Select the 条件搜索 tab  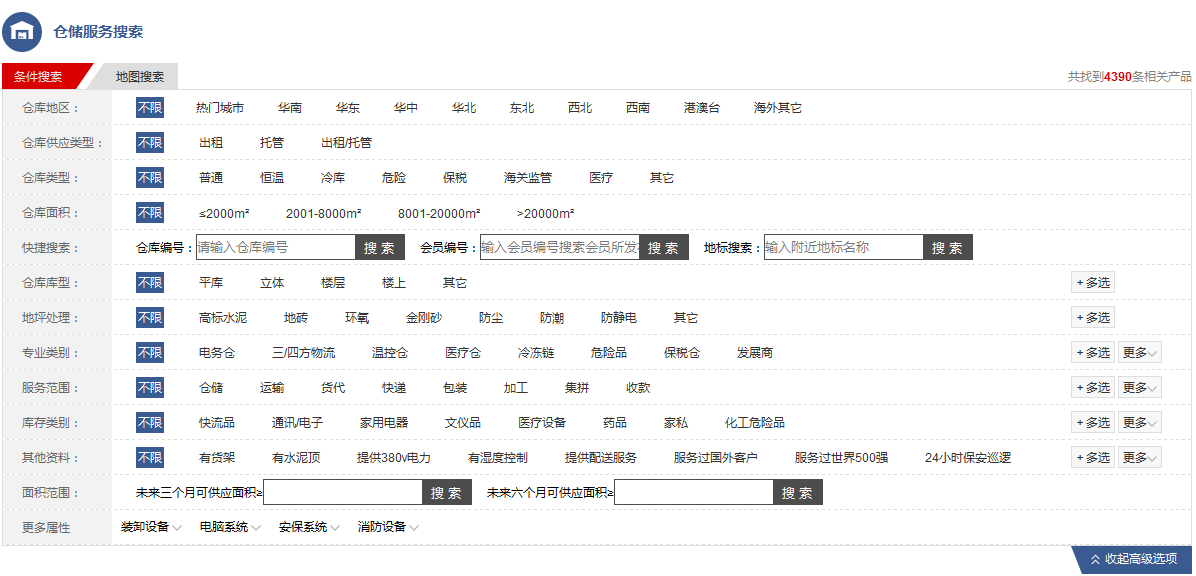[x=39, y=77]
